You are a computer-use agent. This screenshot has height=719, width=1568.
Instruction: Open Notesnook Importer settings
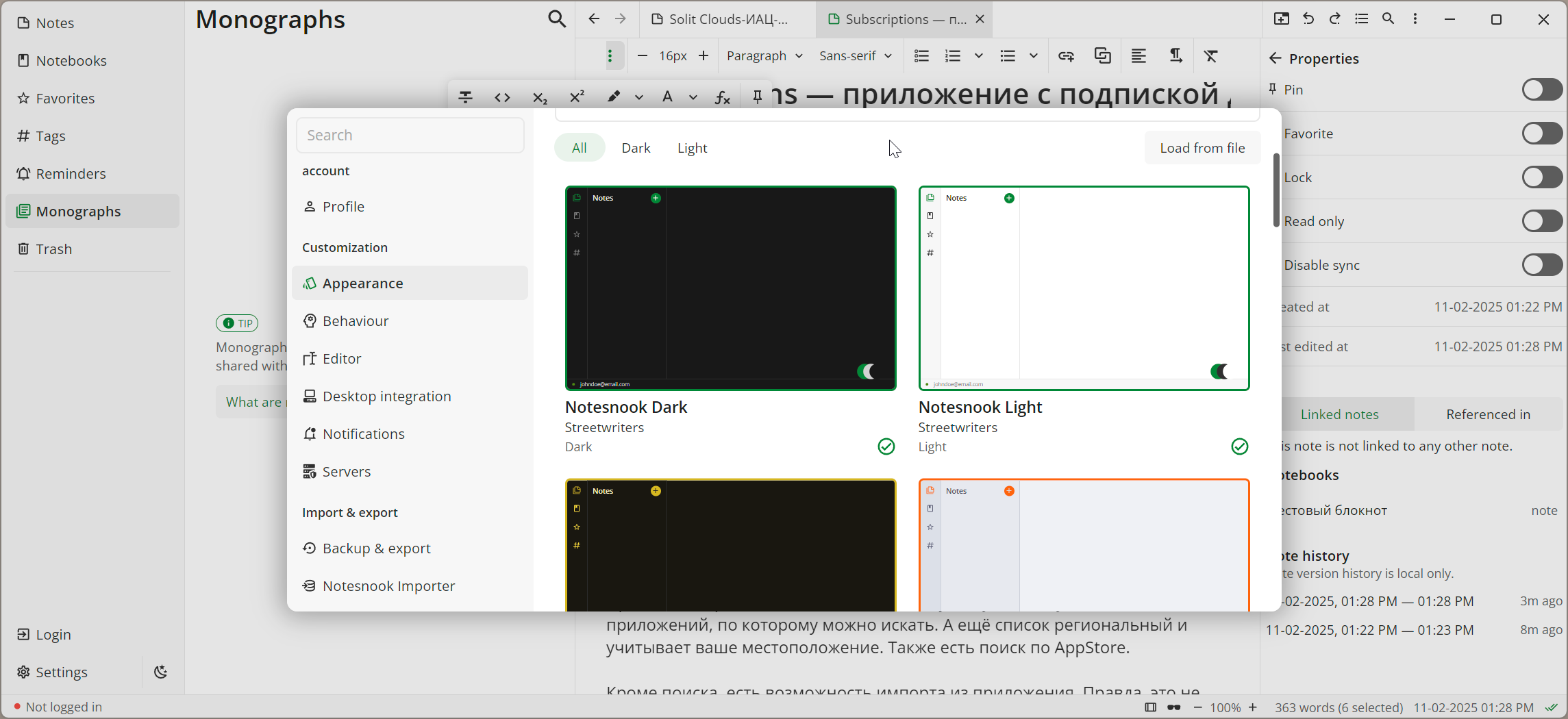pyautogui.click(x=410, y=586)
